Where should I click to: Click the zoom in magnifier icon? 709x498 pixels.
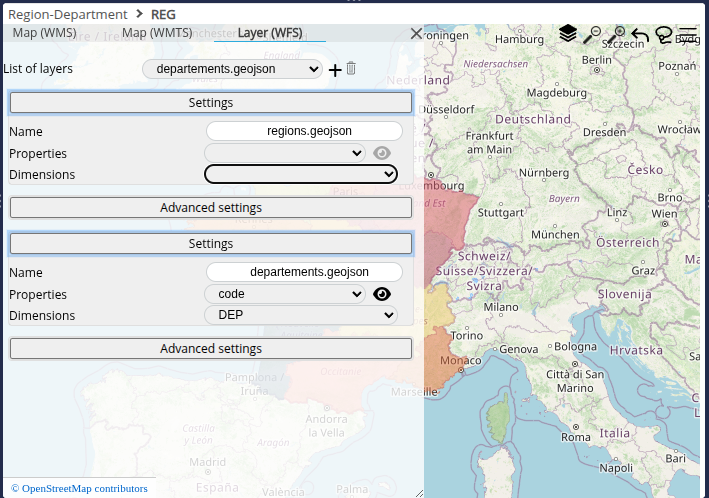click(617, 35)
